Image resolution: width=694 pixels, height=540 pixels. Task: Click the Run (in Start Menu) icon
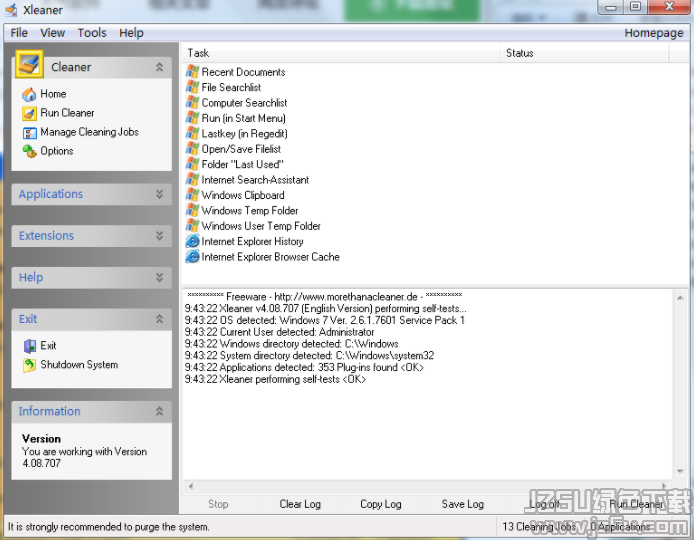click(x=192, y=118)
